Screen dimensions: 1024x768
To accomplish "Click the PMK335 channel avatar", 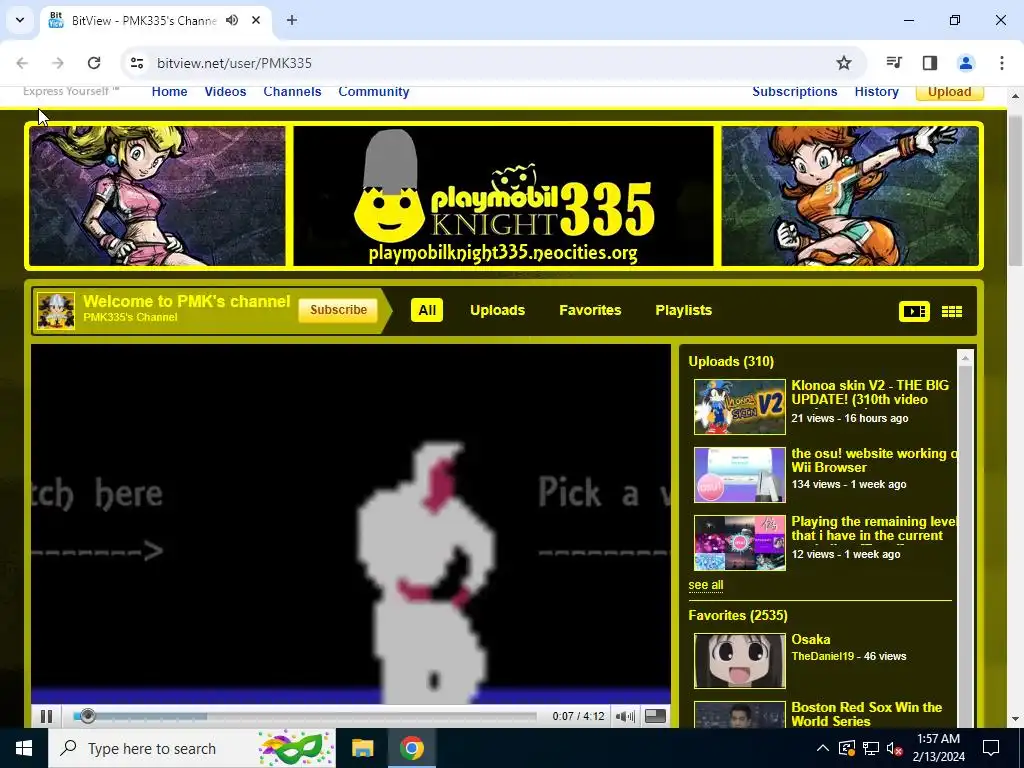I will point(56,311).
